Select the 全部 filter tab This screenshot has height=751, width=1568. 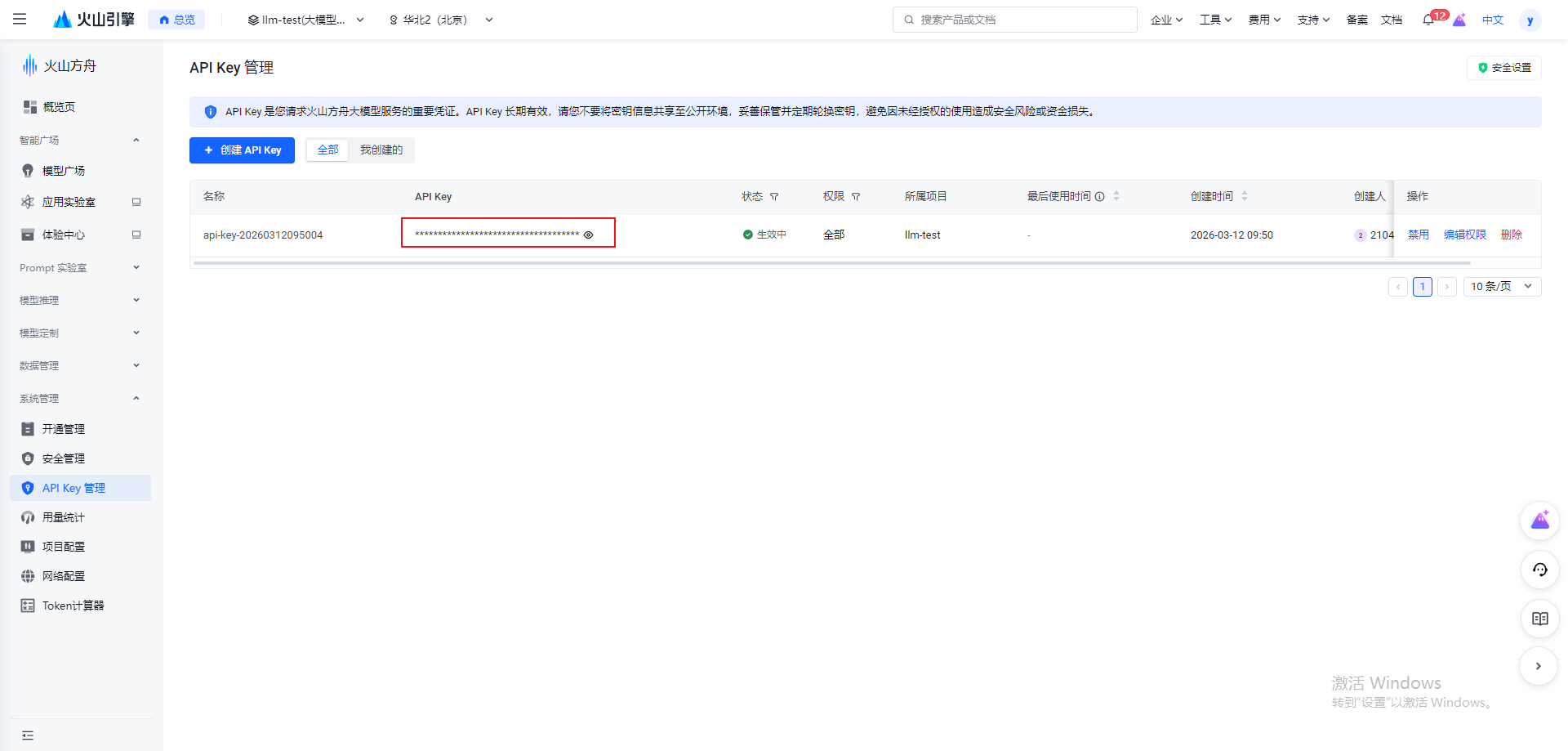[327, 150]
